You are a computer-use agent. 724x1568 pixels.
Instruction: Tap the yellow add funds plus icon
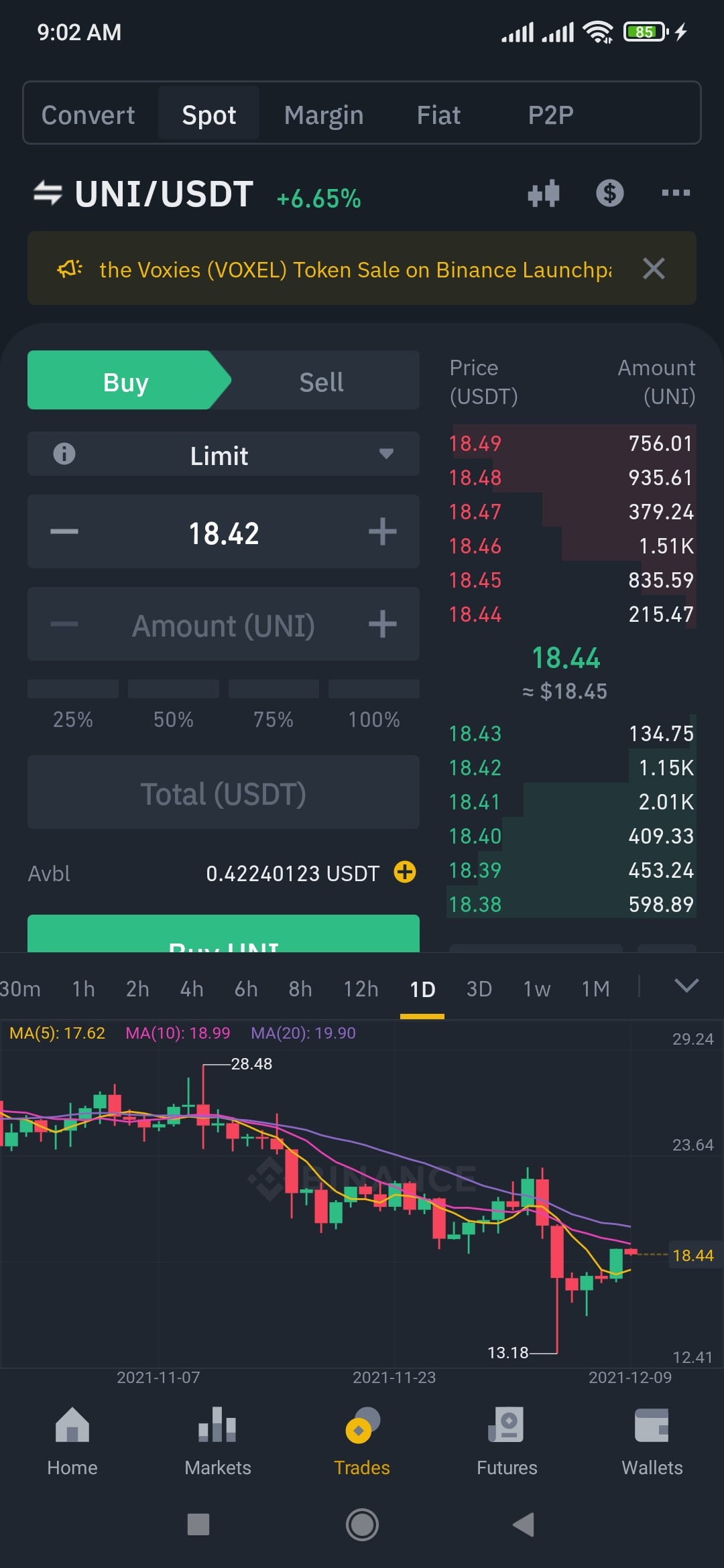(405, 872)
